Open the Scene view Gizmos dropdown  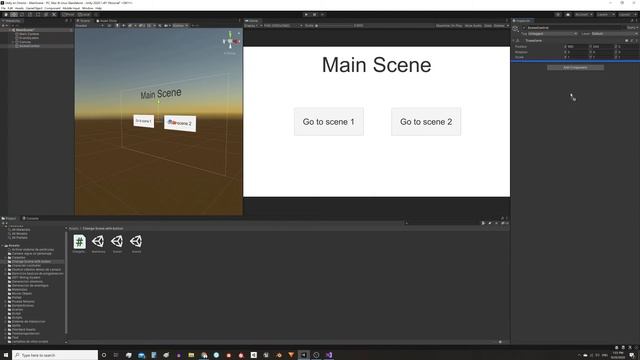pos(180,26)
